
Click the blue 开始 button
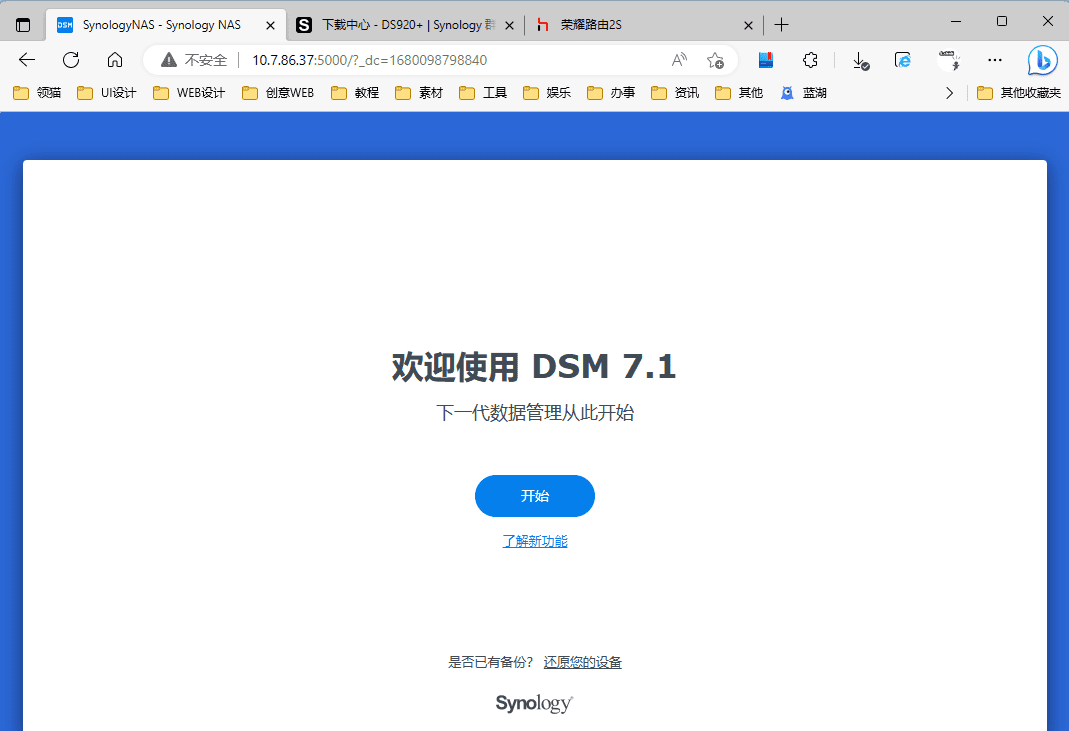534,496
